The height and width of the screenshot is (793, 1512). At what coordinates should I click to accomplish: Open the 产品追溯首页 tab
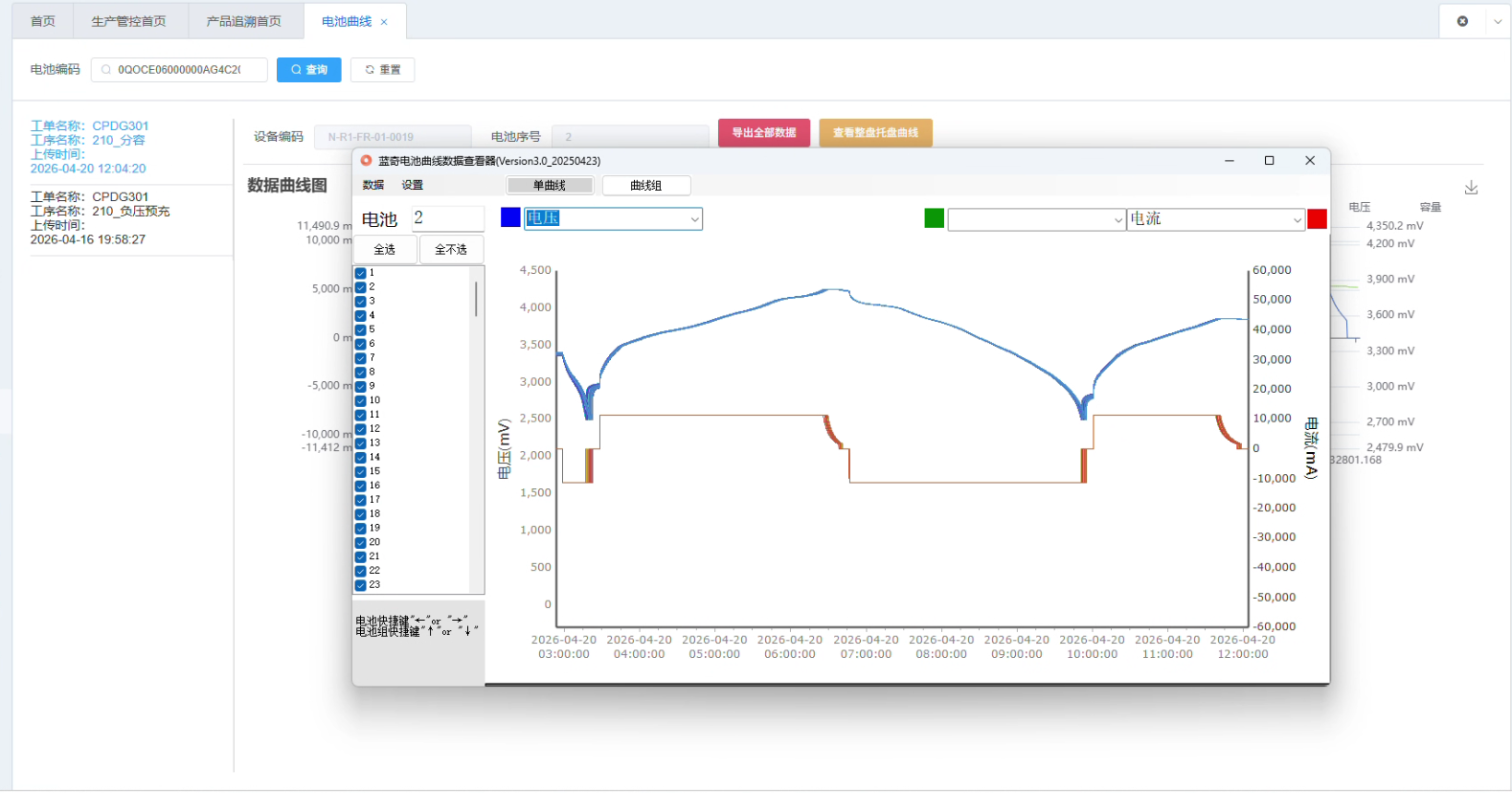pos(244,21)
